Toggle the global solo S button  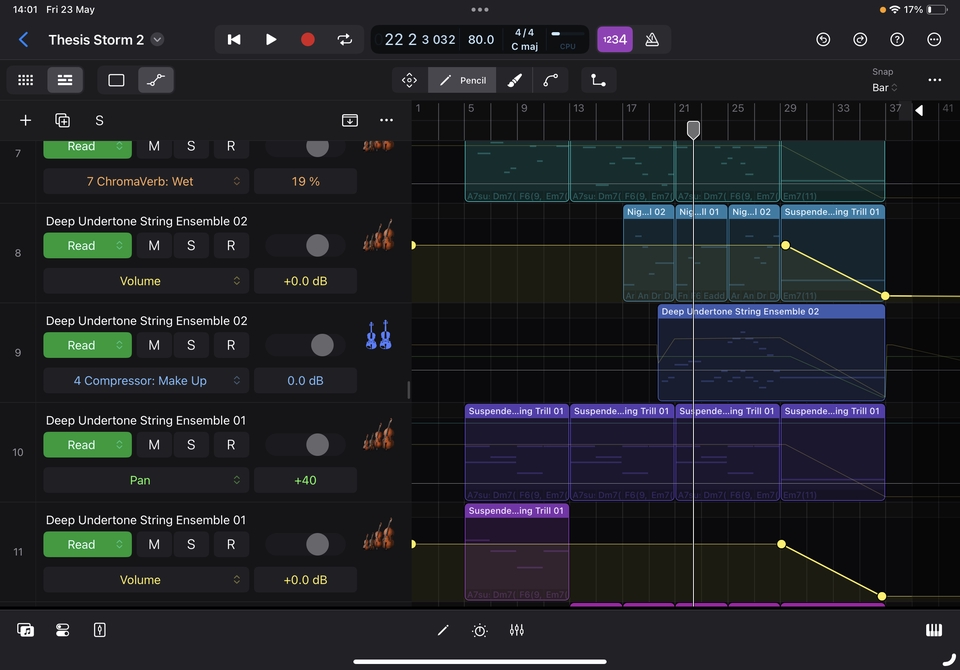pos(99,120)
